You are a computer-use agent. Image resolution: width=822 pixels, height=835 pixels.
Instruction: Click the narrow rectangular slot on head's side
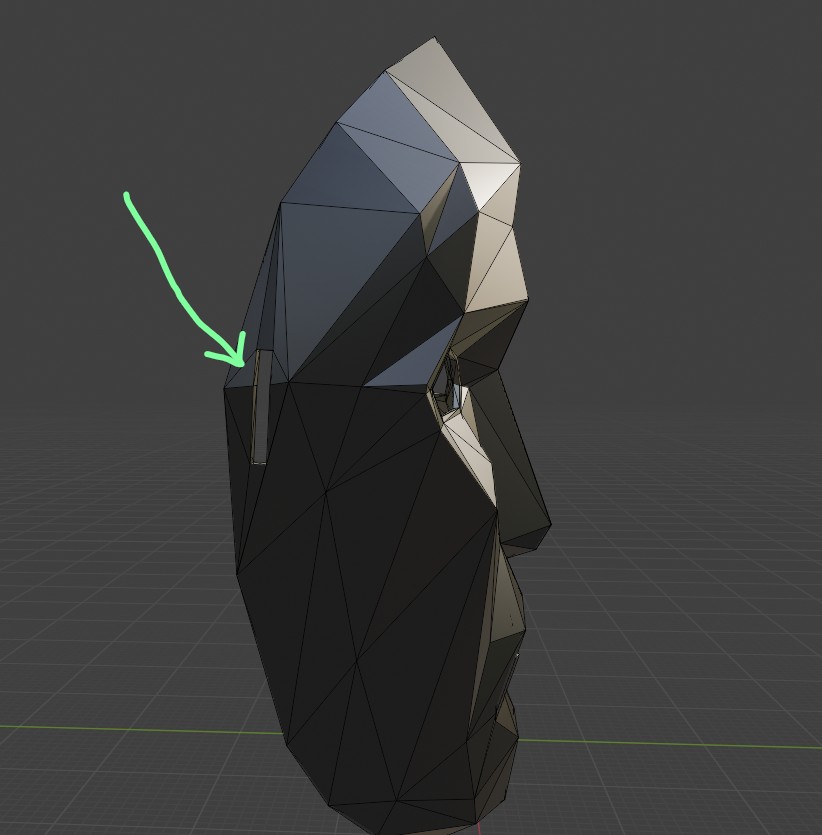click(260, 406)
